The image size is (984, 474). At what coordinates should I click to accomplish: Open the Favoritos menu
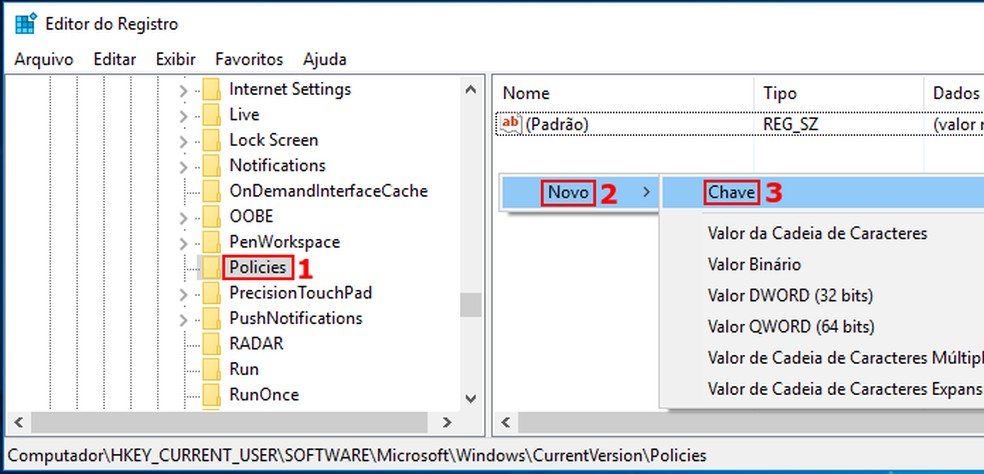click(x=249, y=59)
